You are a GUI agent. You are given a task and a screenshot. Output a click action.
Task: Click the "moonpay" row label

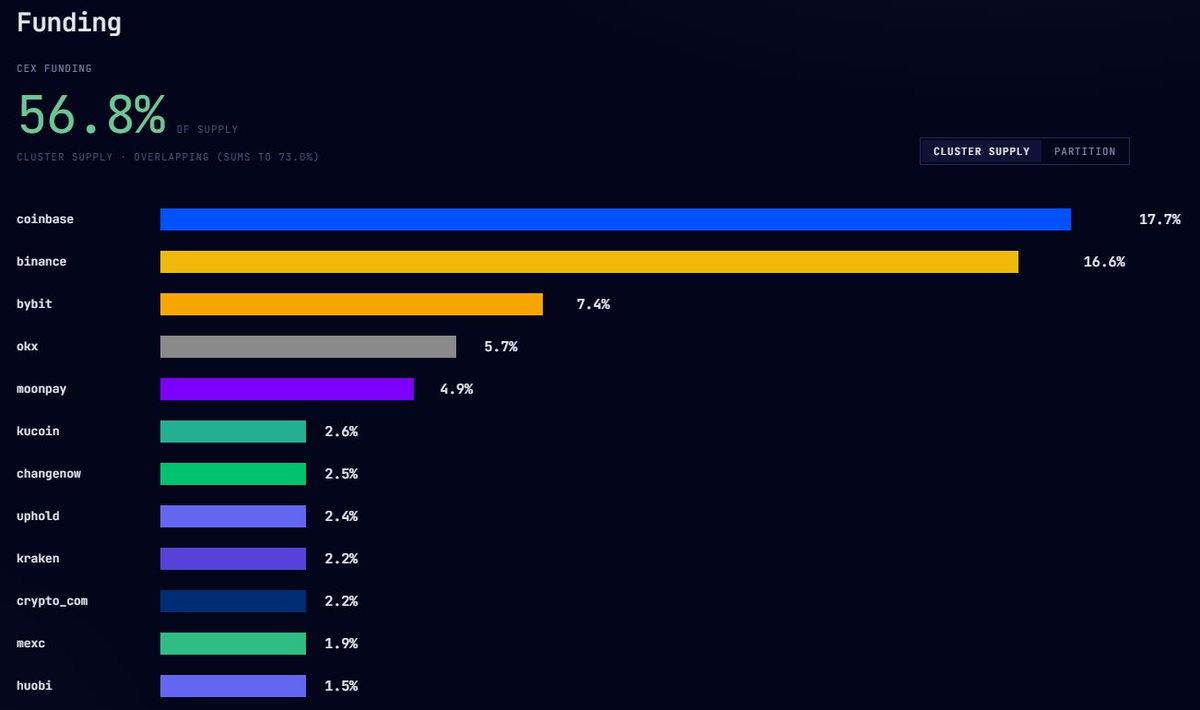click(x=42, y=389)
